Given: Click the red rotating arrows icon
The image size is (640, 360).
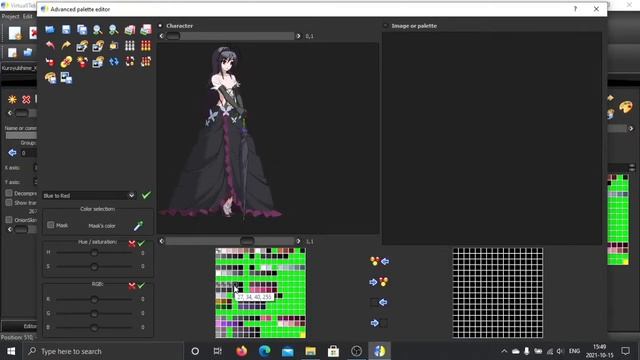Looking at the screenshot, I should 130,62.
